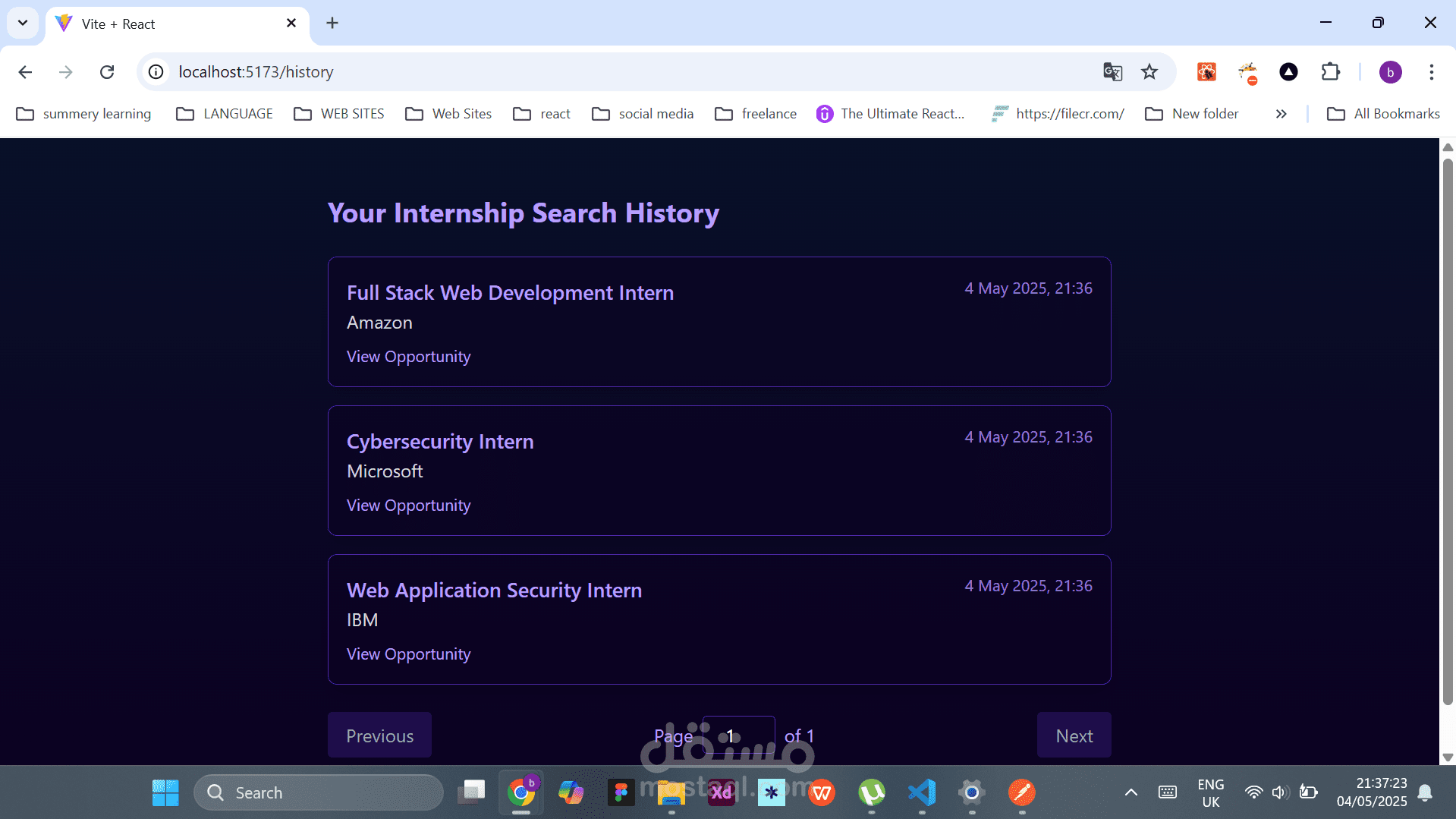Open the All Bookmarks folder
The image size is (1456, 819).
click(1383, 114)
